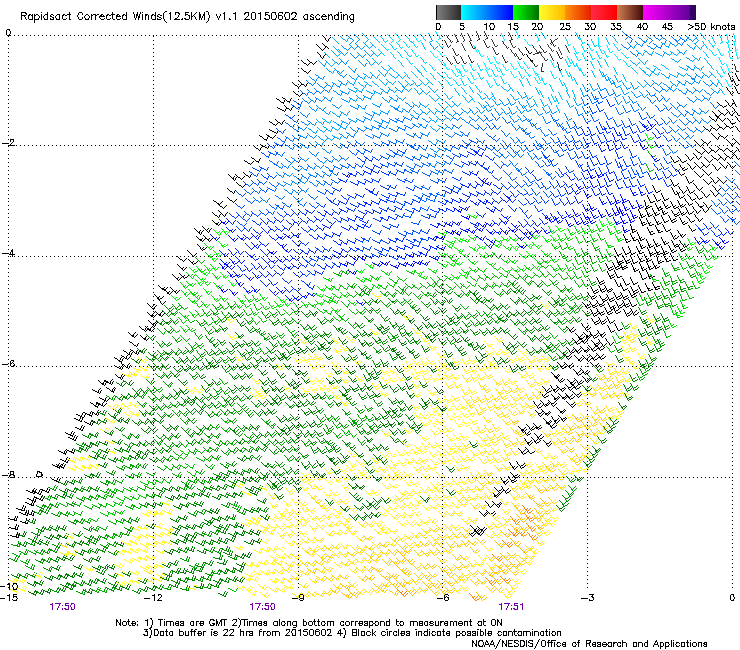Click the NOAA/NESDIS credit text
The height and width of the screenshot is (650, 740).
[589, 643]
